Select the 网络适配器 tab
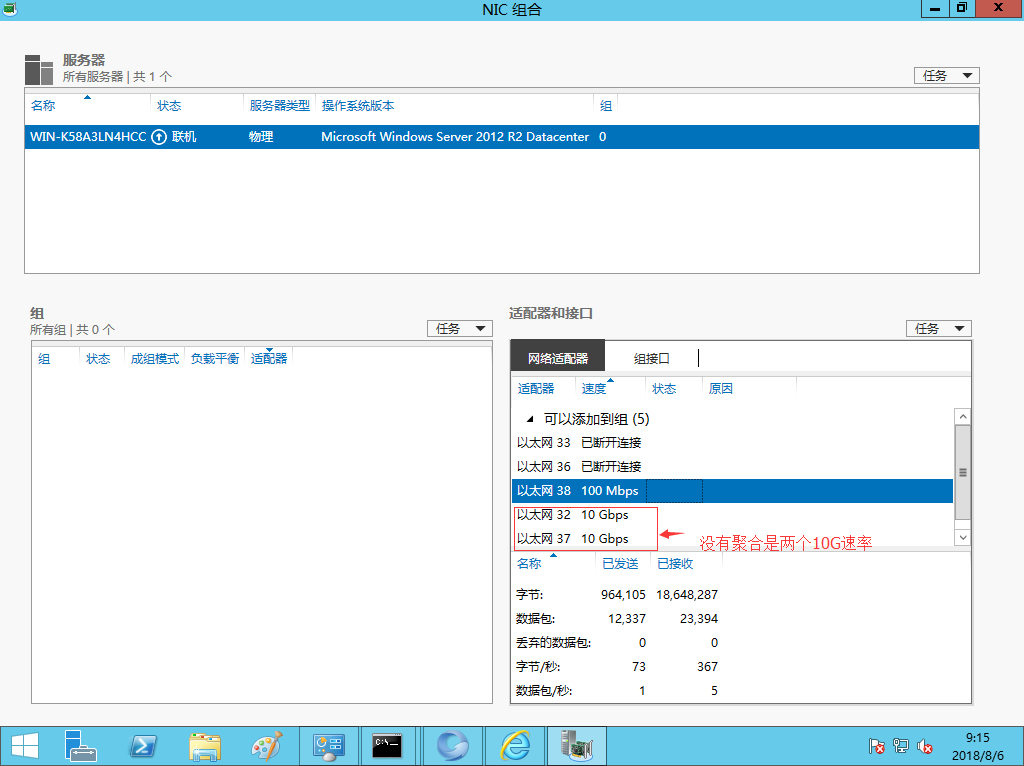Viewport: 1024px width, 766px height. pos(559,355)
